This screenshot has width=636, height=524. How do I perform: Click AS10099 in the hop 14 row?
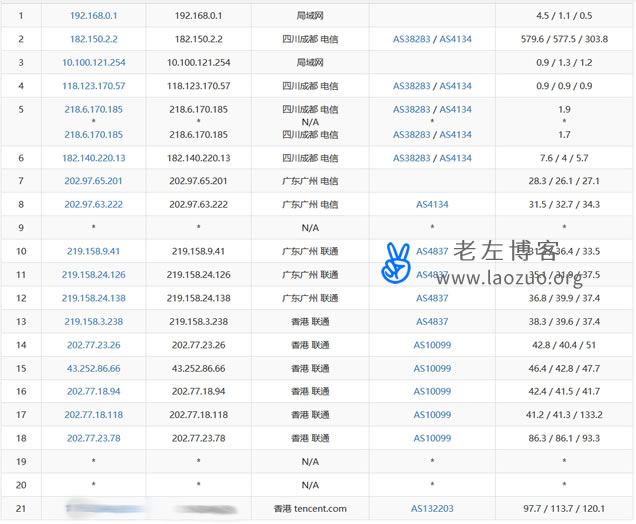(432, 345)
